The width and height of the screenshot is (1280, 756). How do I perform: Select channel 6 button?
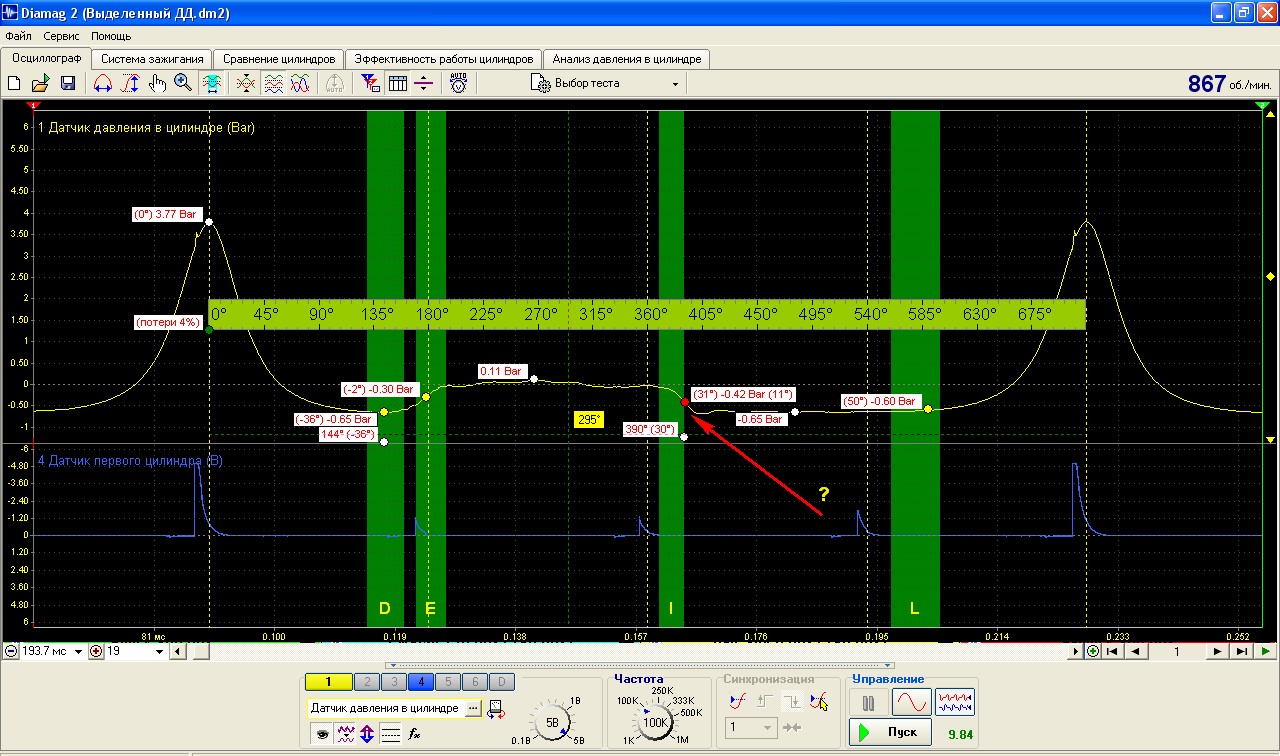[x=475, y=682]
